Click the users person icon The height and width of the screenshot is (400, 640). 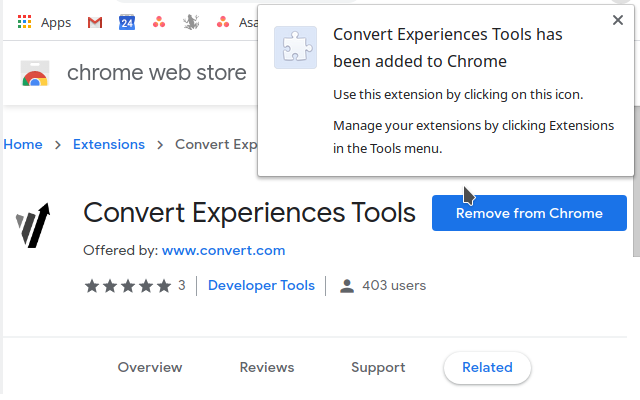(x=347, y=286)
